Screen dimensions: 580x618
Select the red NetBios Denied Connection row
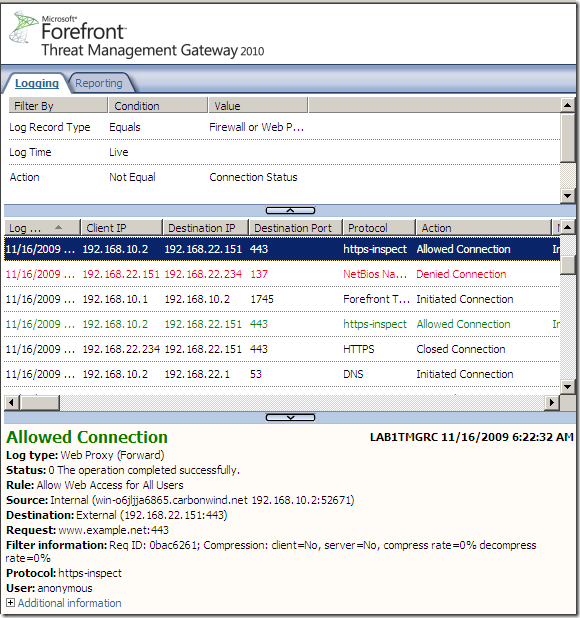click(x=282, y=274)
